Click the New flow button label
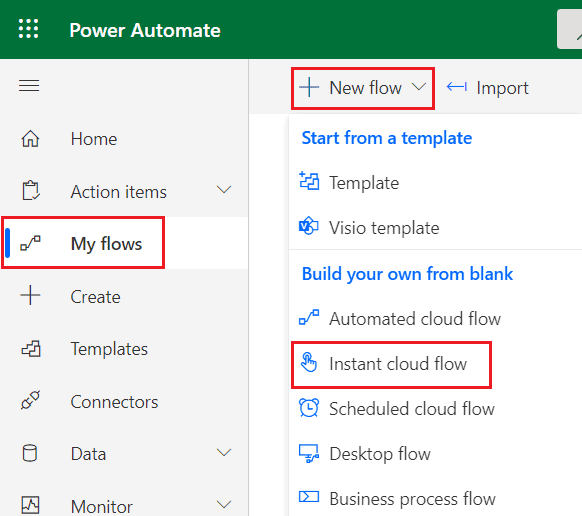Viewport: 582px width, 516px height. [x=365, y=88]
